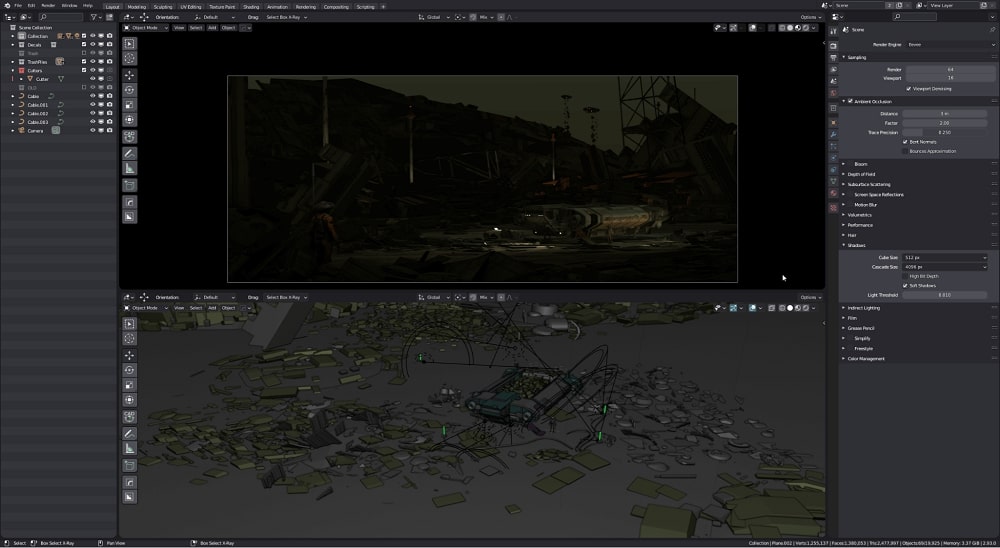The width and height of the screenshot is (1000, 548).
Task: Activate the Measure tool in top viewport
Action: (130, 169)
